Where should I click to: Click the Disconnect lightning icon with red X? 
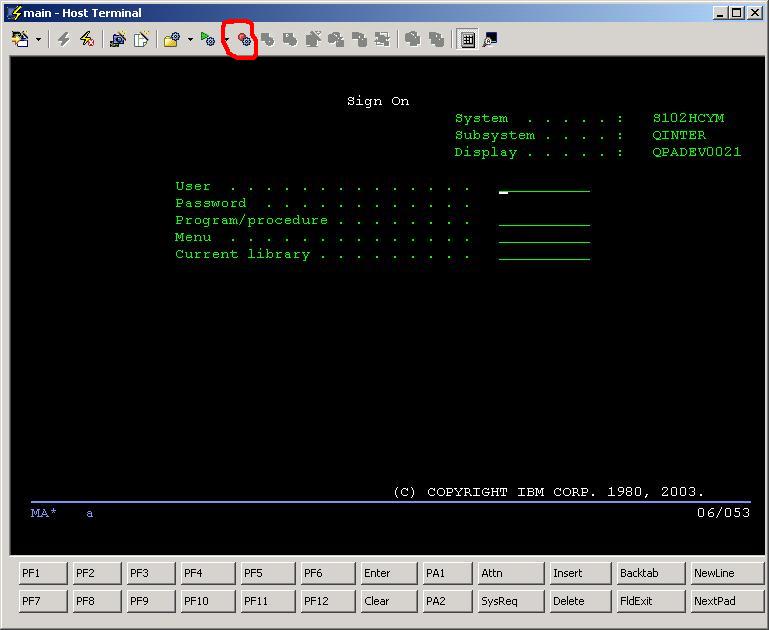(87, 39)
